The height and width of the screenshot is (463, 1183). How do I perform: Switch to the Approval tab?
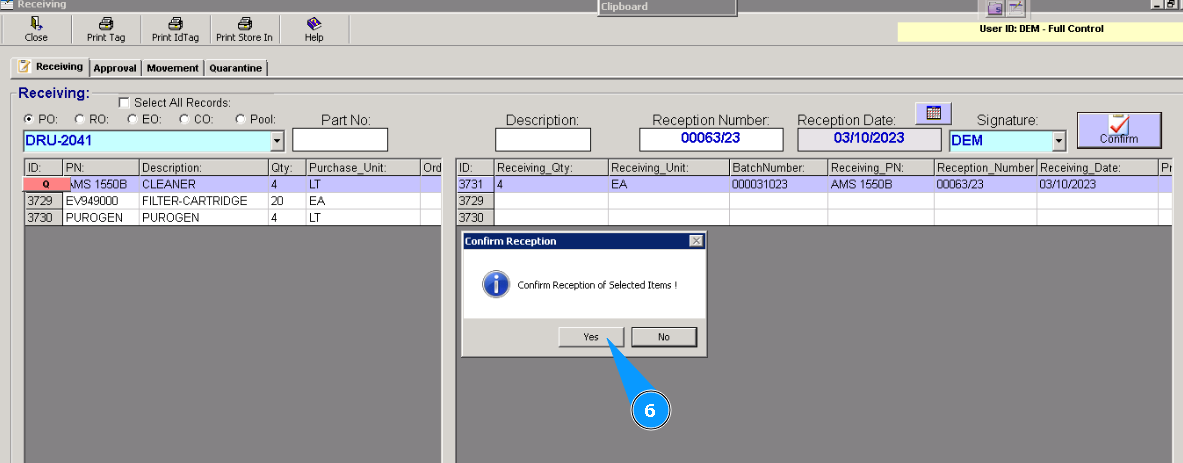[x=115, y=68]
